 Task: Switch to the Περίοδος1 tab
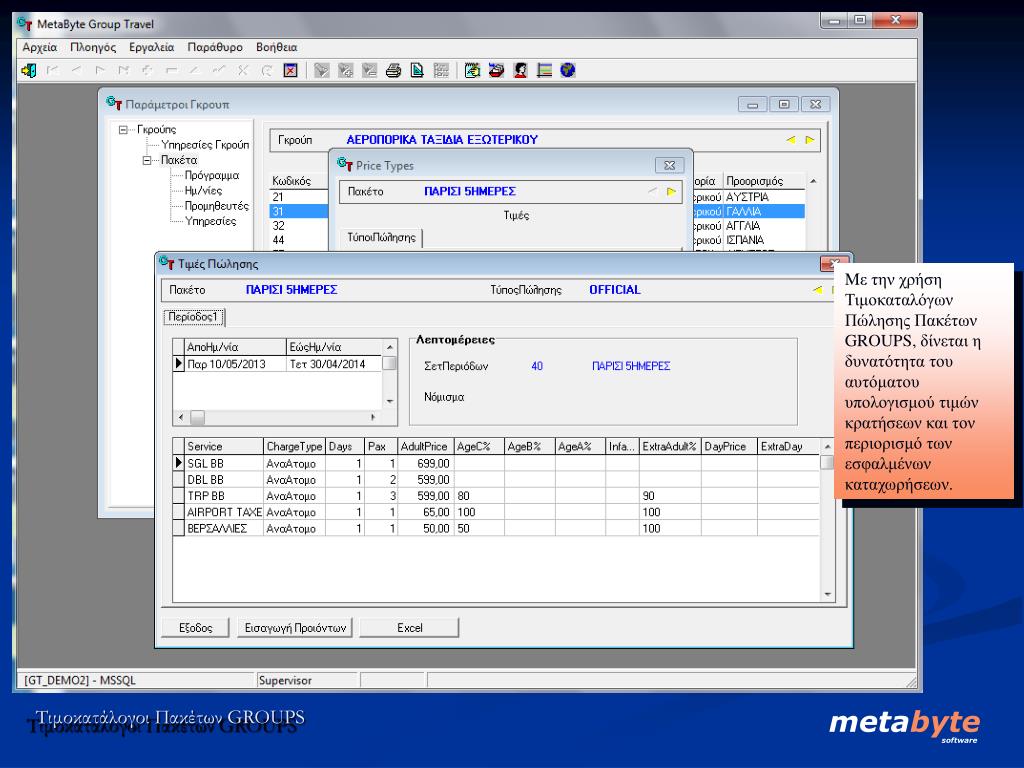point(196,317)
